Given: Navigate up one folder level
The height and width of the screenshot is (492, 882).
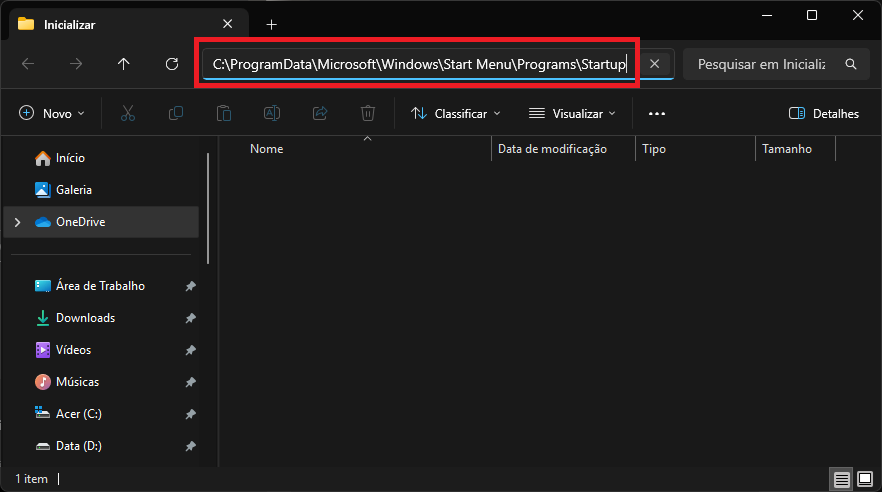Looking at the screenshot, I should coord(124,64).
